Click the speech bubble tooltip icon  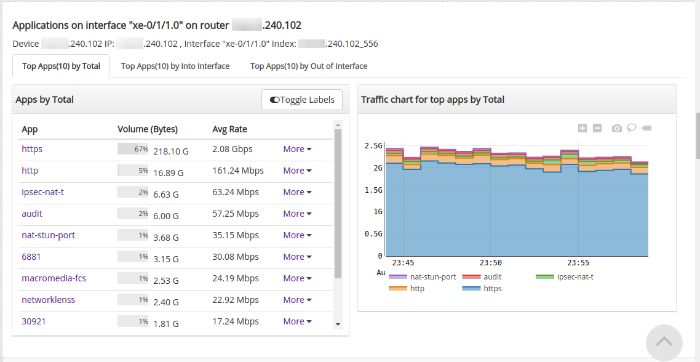point(631,128)
